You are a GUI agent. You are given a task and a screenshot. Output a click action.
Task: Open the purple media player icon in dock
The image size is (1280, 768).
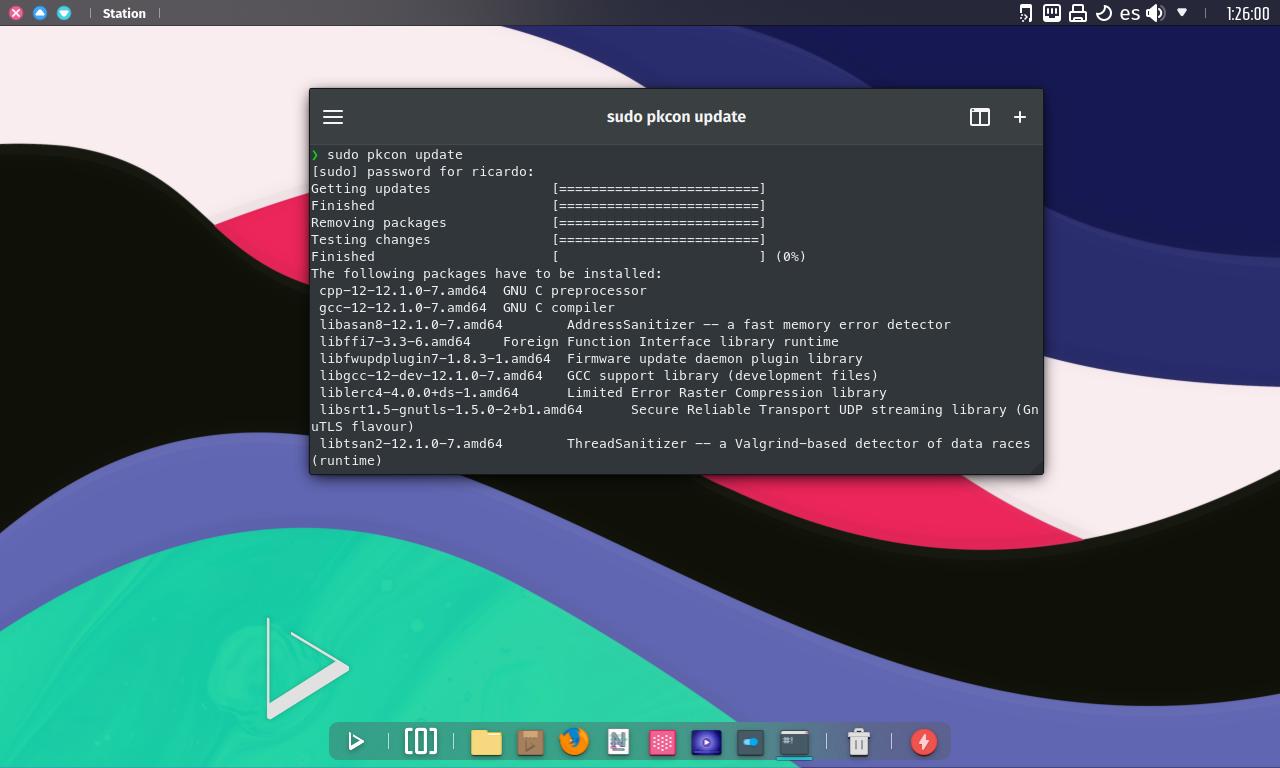tap(706, 741)
